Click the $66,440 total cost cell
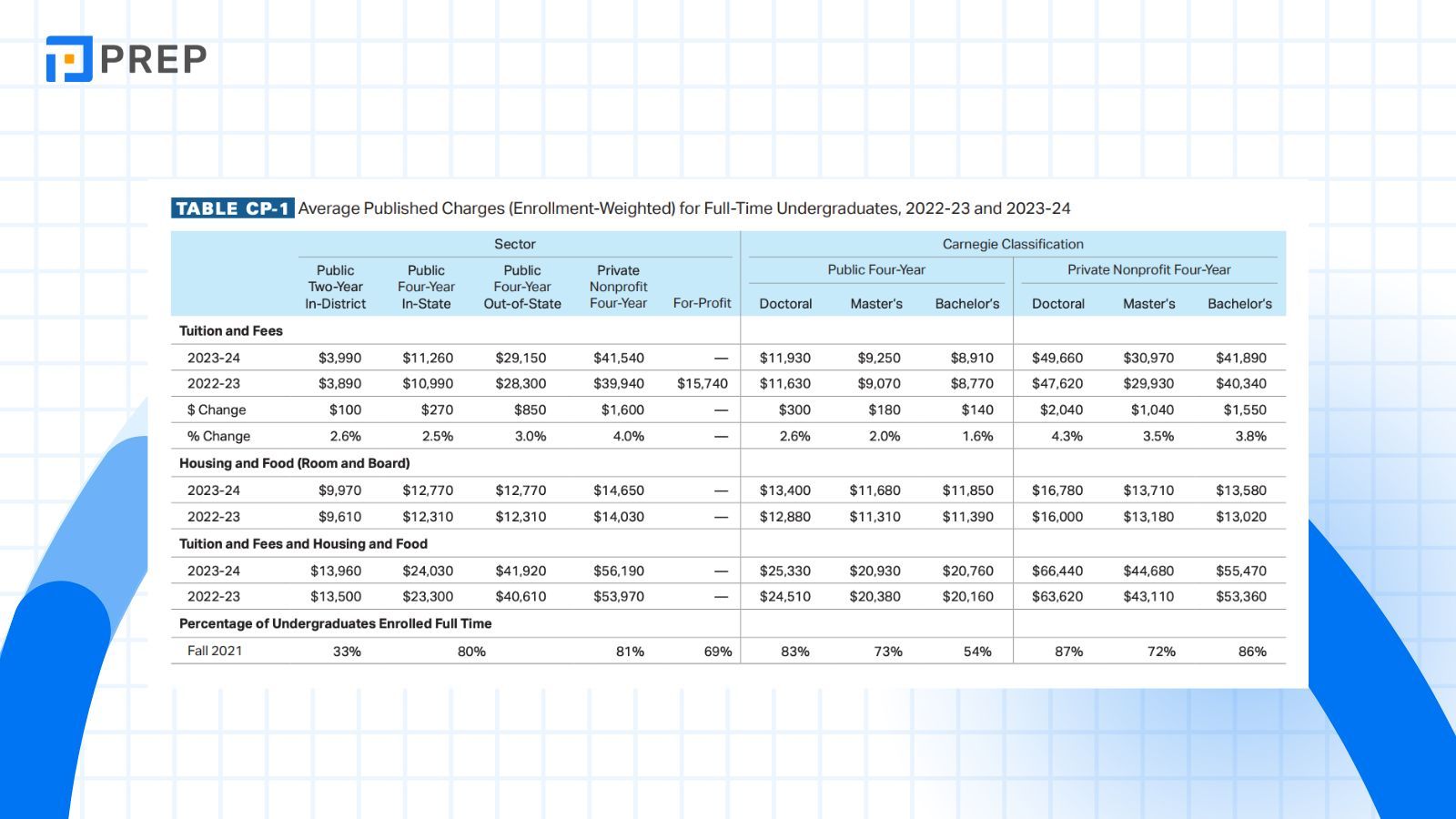This screenshot has height=819, width=1456. 1057,571
